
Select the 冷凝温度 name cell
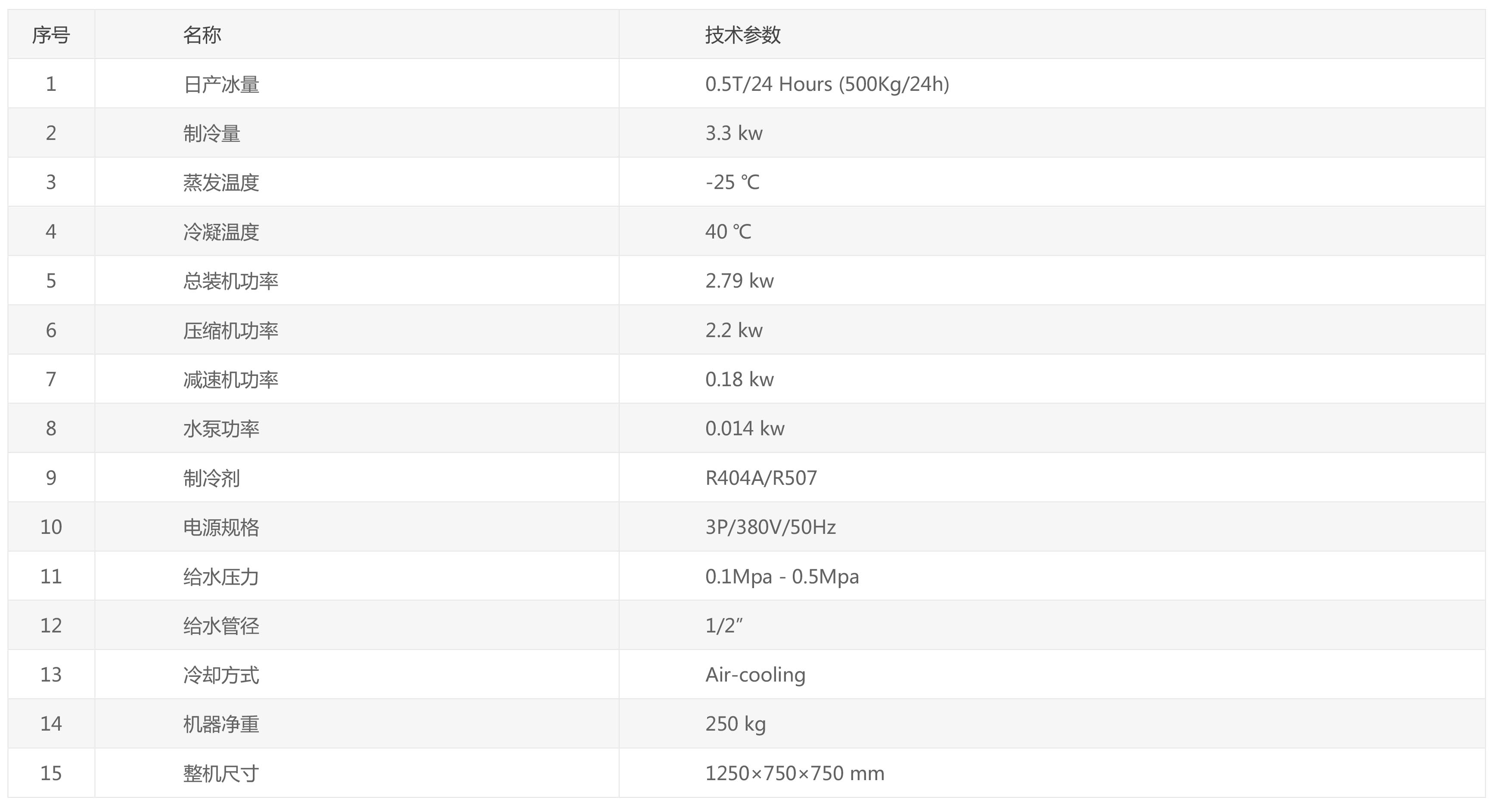tap(221, 232)
